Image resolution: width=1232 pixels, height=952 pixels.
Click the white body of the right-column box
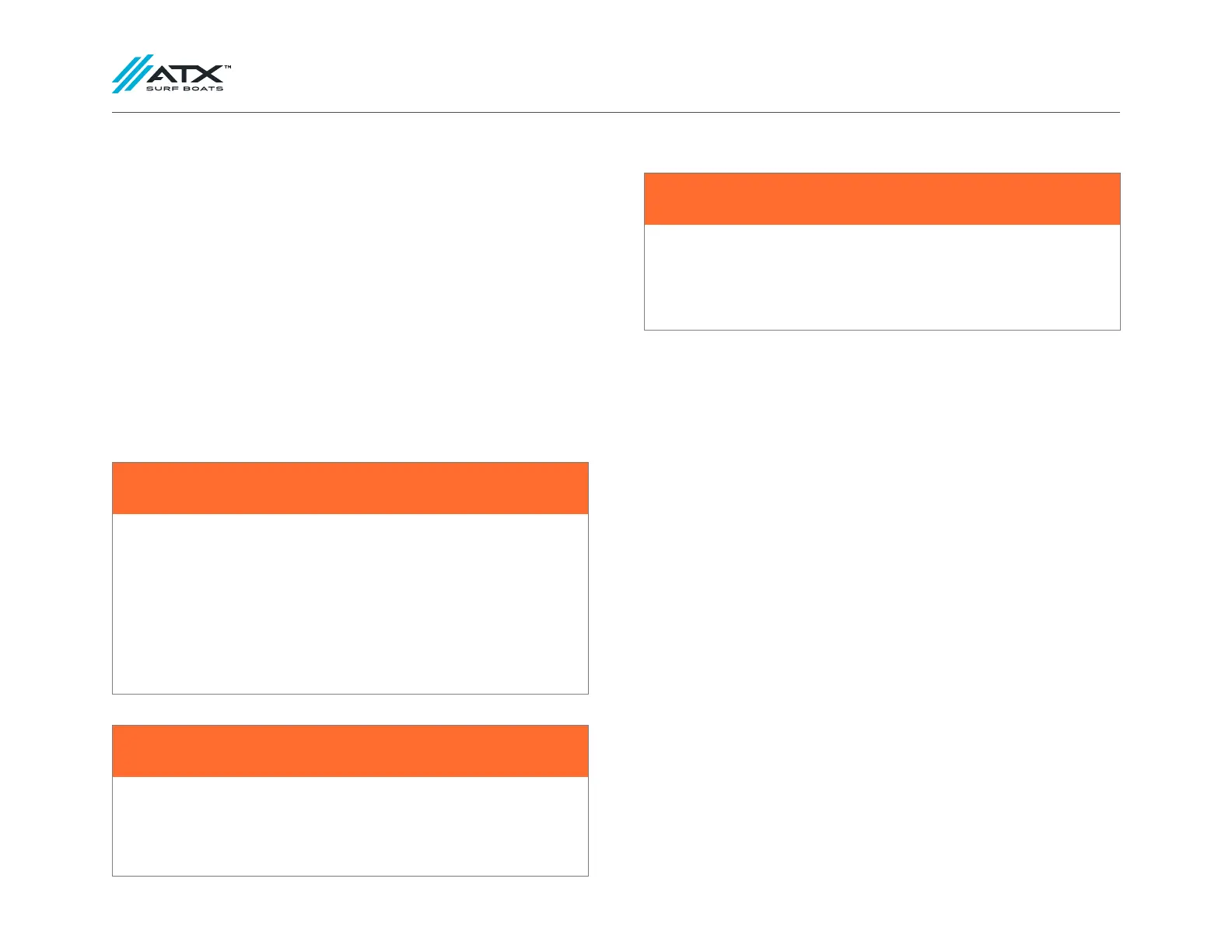[x=882, y=277]
